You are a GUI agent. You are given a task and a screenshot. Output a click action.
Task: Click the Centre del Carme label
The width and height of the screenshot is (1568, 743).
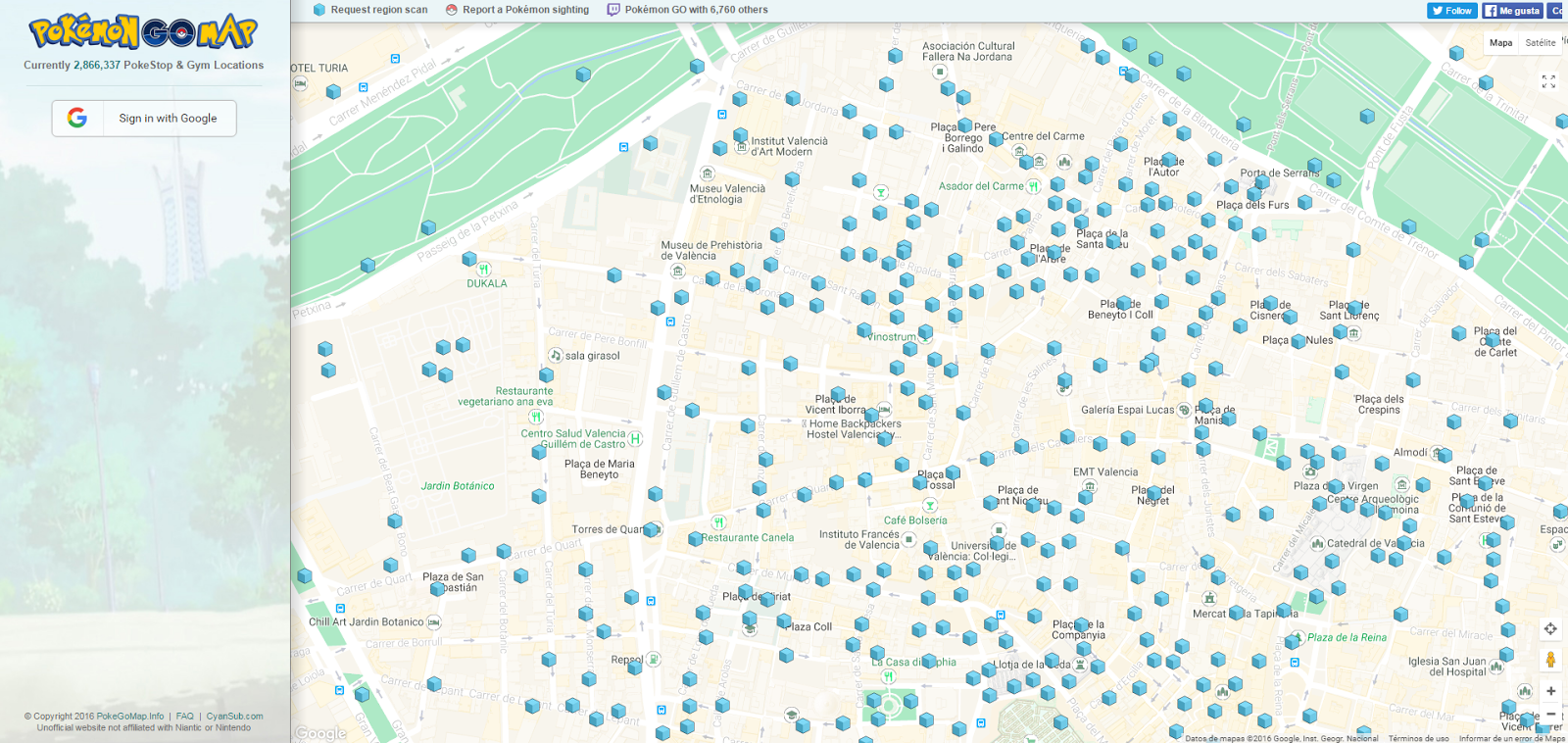point(1043,136)
